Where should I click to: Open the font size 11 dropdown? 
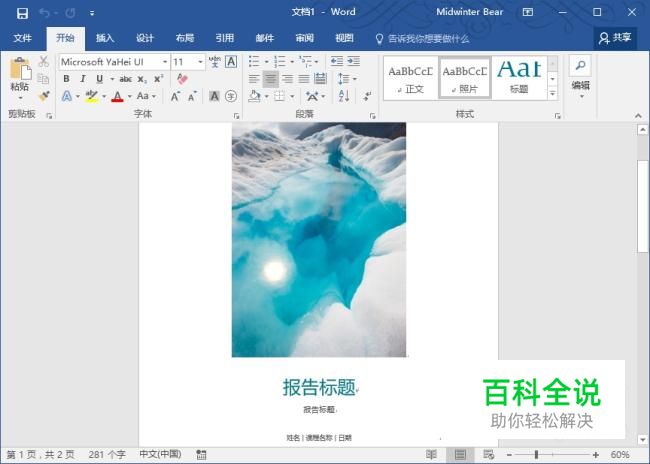point(201,62)
